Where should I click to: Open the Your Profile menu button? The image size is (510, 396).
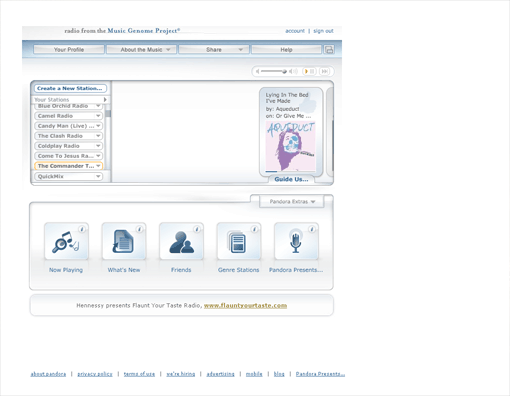69,50
